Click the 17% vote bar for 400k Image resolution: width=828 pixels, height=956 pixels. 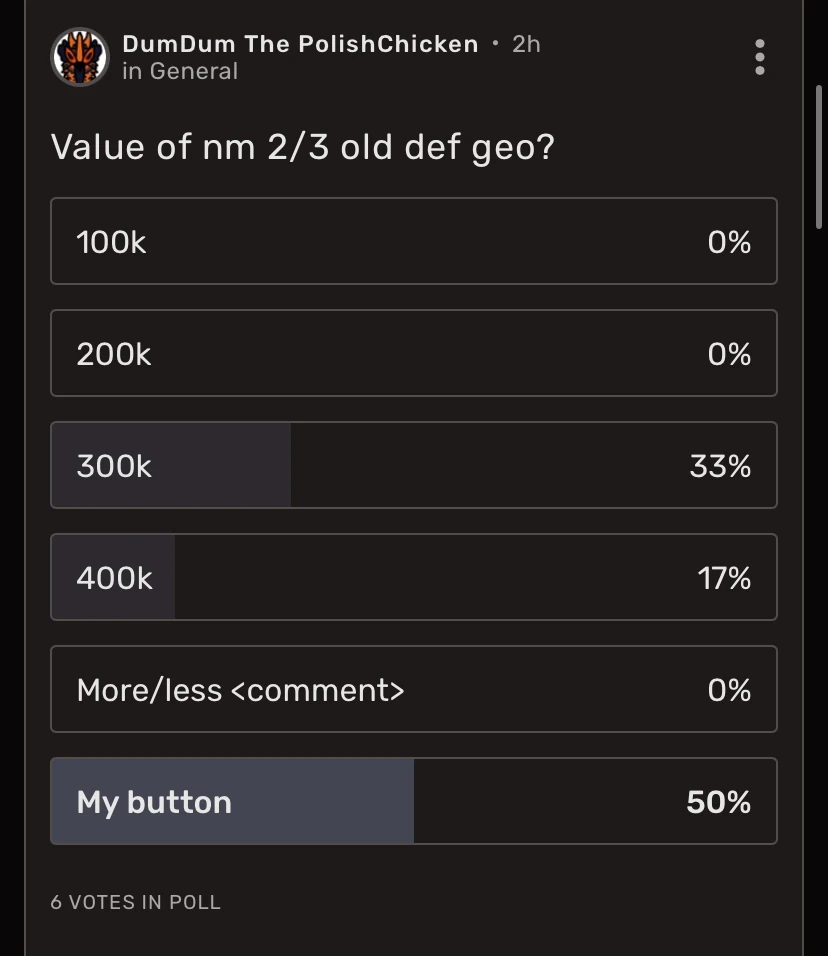tap(112, 577)
